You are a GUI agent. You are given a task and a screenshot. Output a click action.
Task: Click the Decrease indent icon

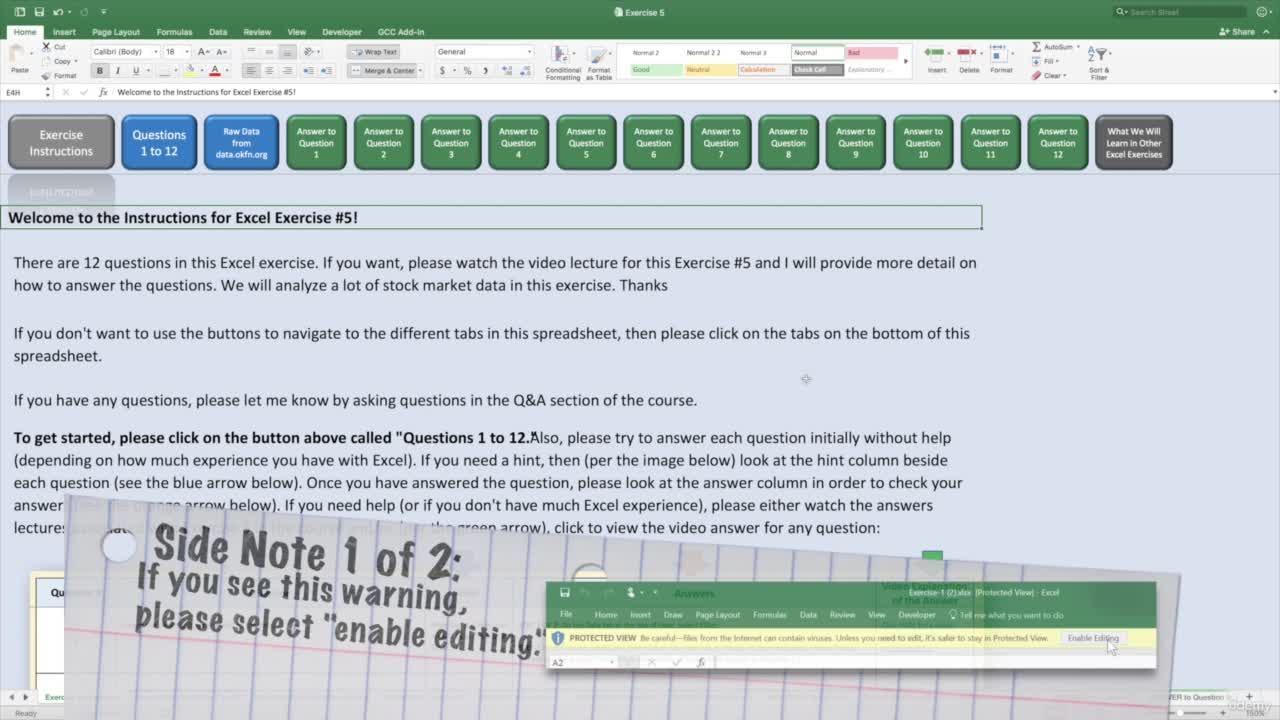[308, 70]
